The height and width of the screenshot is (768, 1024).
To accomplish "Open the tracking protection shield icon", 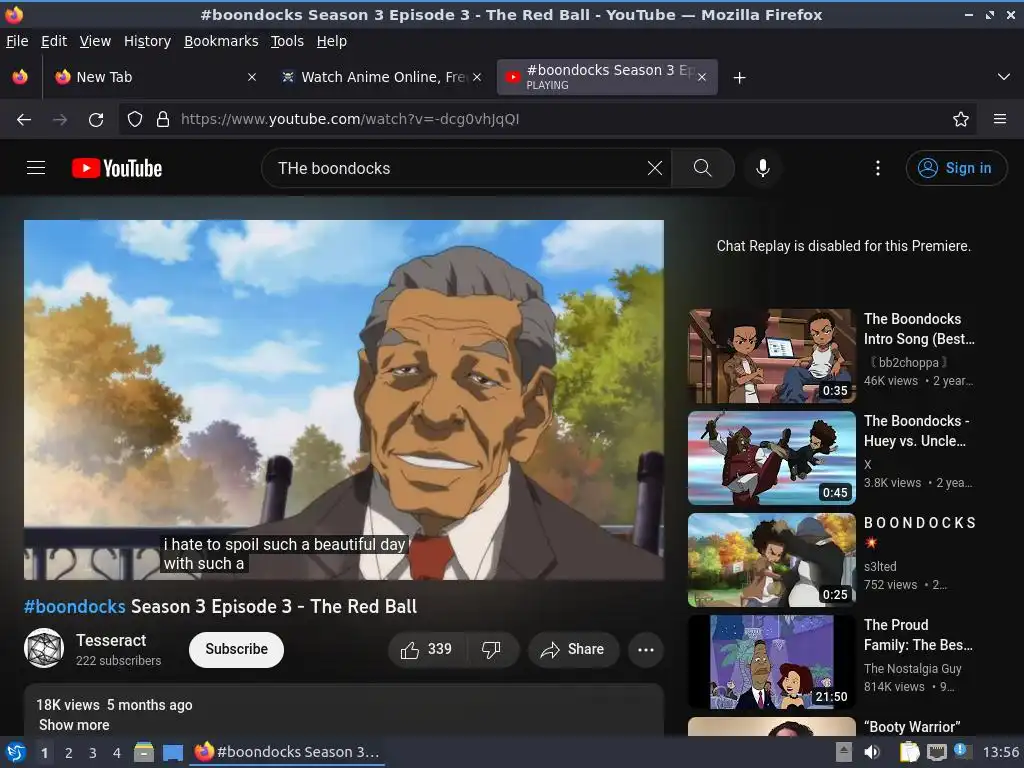I will (x=135, y=120).
